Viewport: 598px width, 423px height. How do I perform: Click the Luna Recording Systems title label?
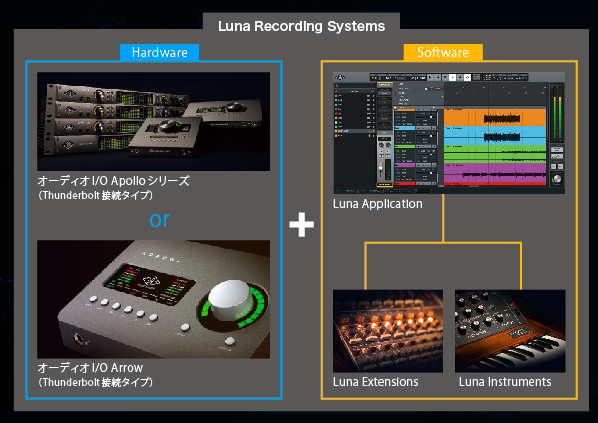coord(301,26)
